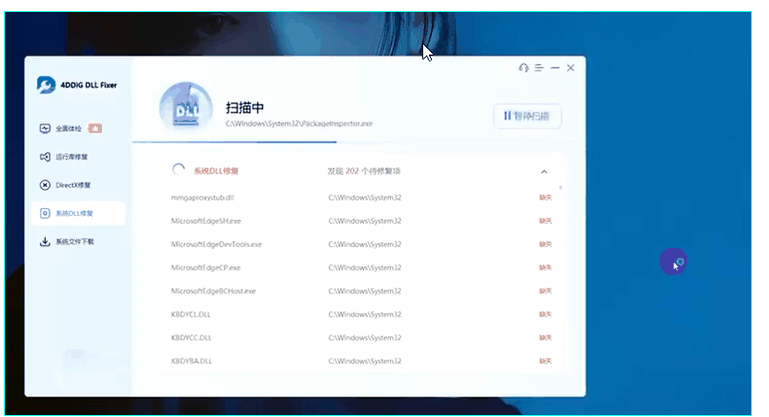
Task: Click the 4DDiG DLL Fixer wrench logo
Action: [x=46, y=85]
